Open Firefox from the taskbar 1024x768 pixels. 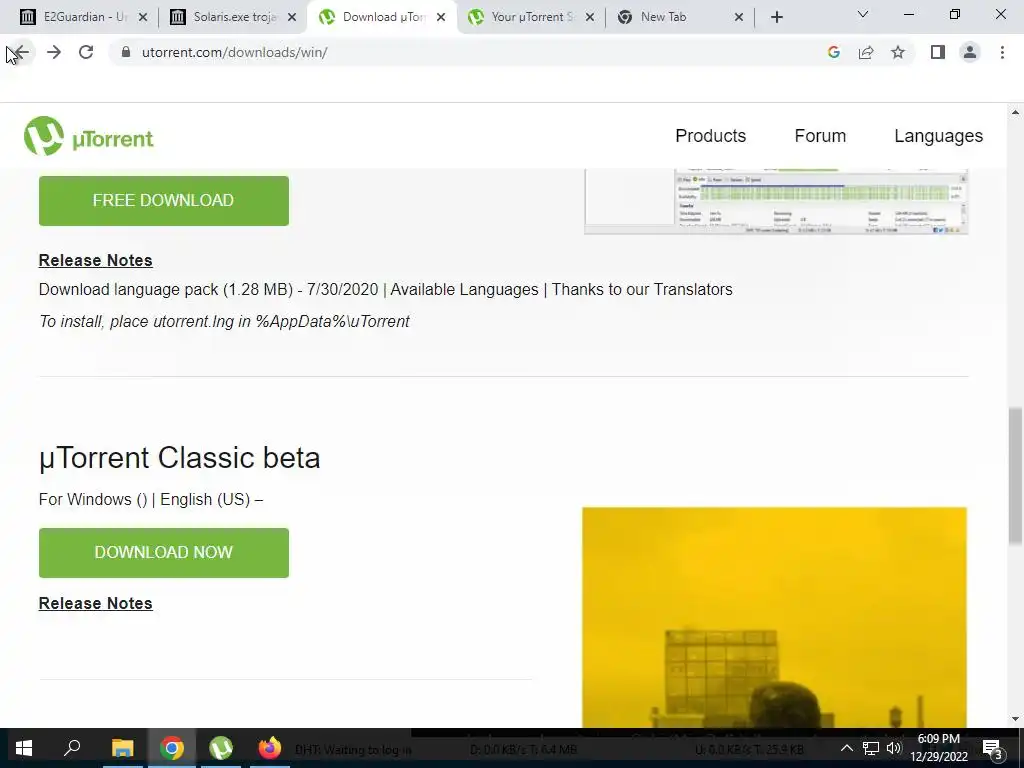[270, 748]
